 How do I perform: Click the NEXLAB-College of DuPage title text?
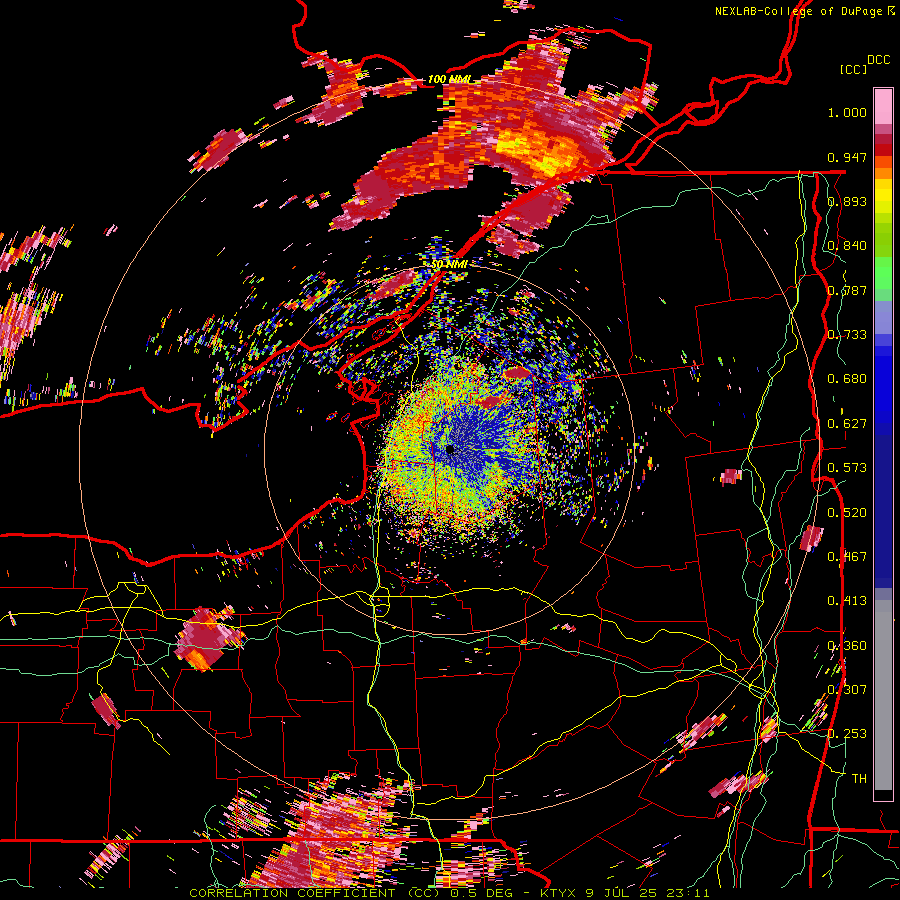point(797,11)
